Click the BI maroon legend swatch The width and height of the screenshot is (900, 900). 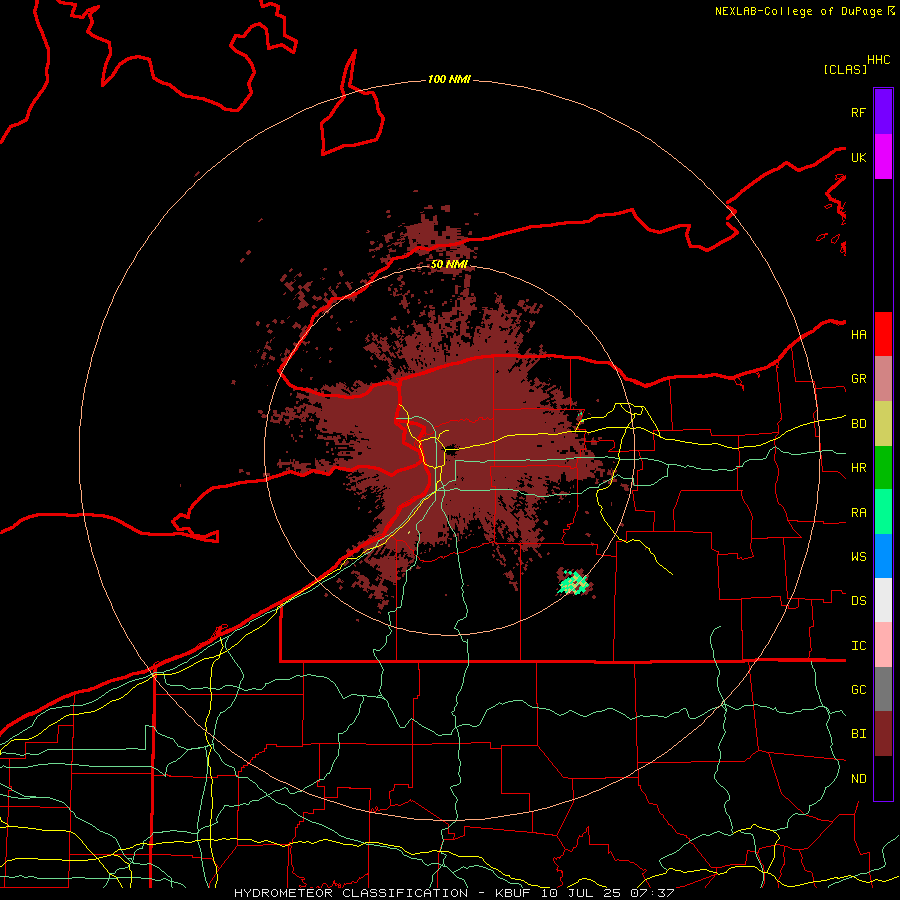click(883, 734)
